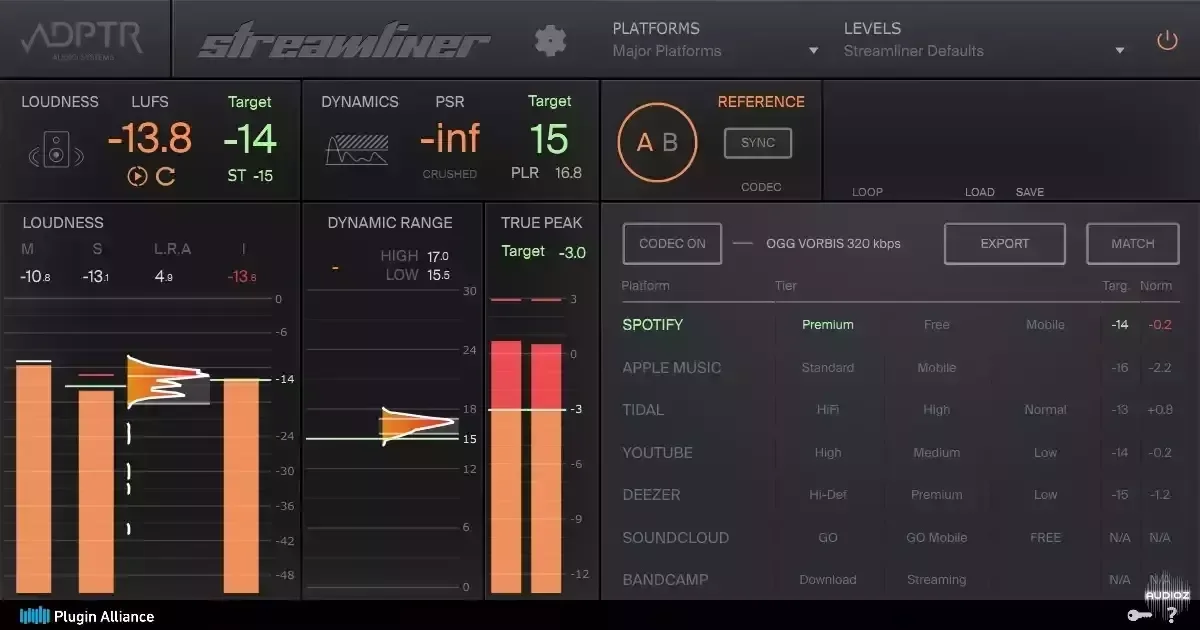
Task: Select the APPLE MUSIC platform
Action: point(672,368)
